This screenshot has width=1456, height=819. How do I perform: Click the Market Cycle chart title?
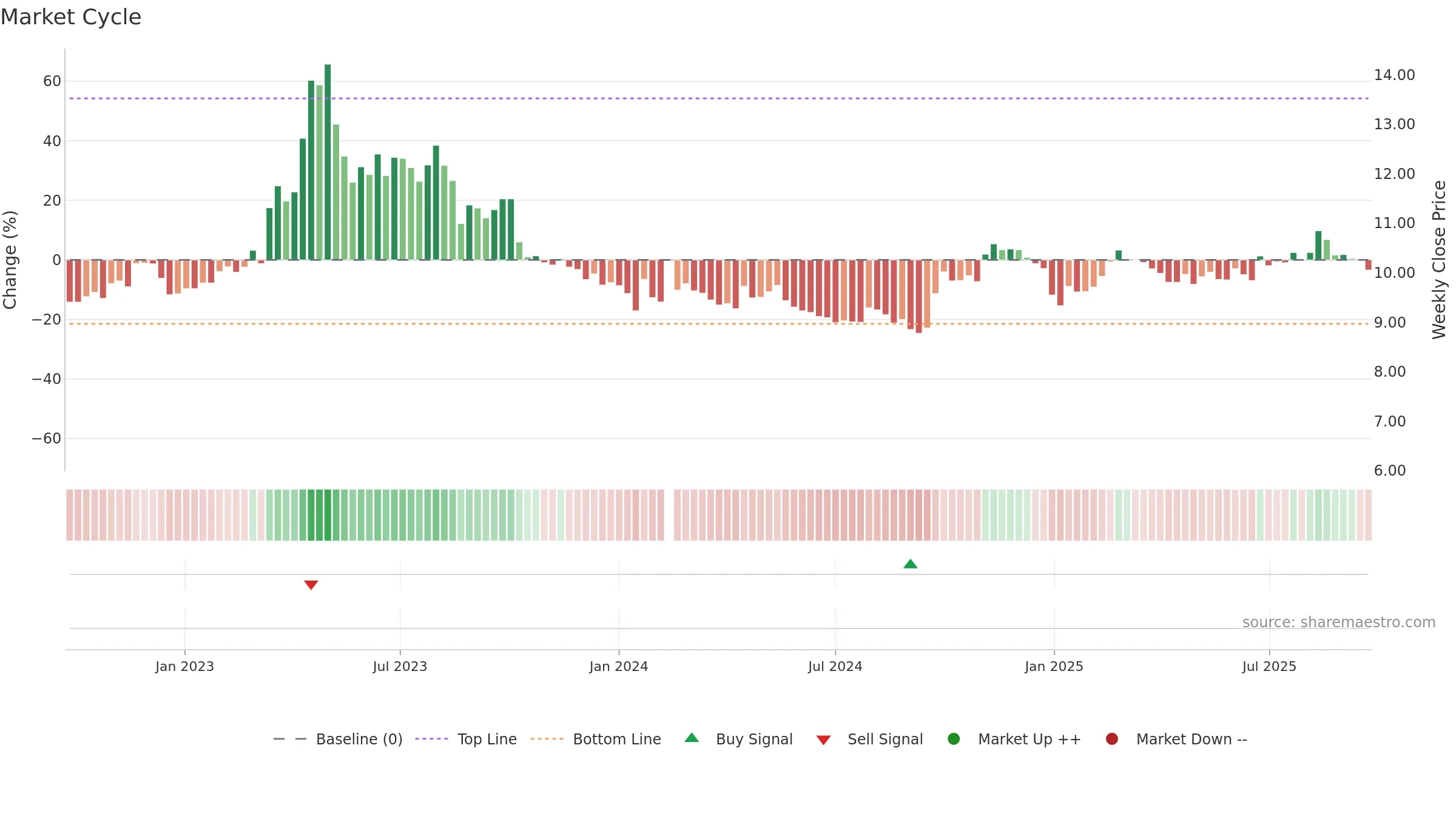[x=71, y=17]
